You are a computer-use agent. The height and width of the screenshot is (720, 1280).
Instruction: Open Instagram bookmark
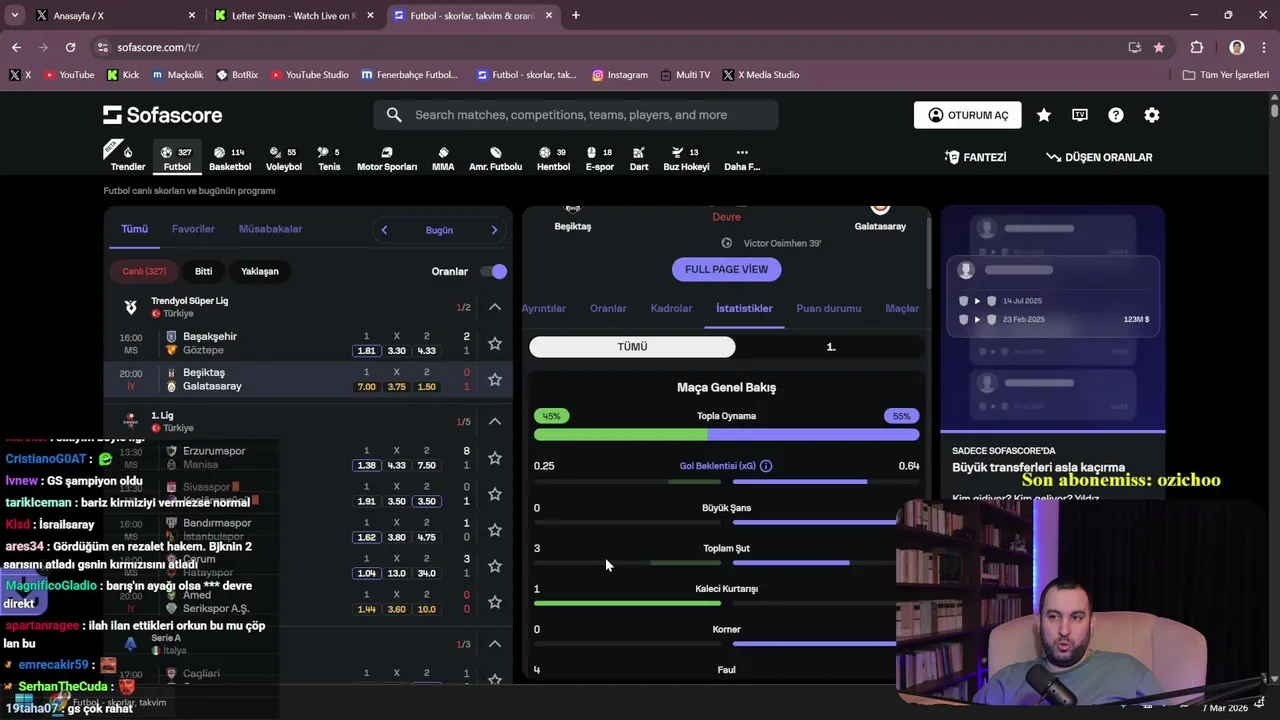pos(620,75)
